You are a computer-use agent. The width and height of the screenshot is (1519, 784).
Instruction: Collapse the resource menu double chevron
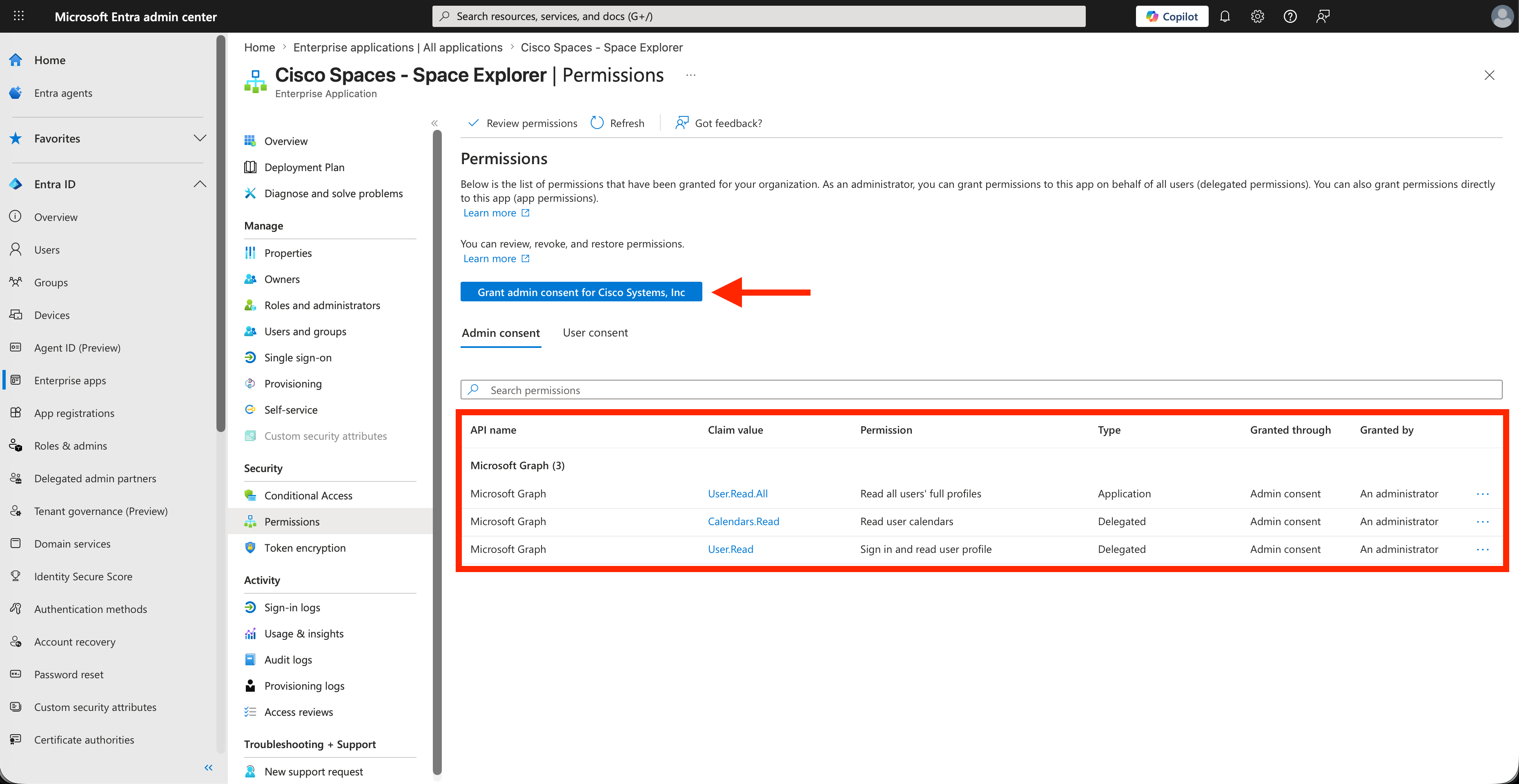pos(434,123)
